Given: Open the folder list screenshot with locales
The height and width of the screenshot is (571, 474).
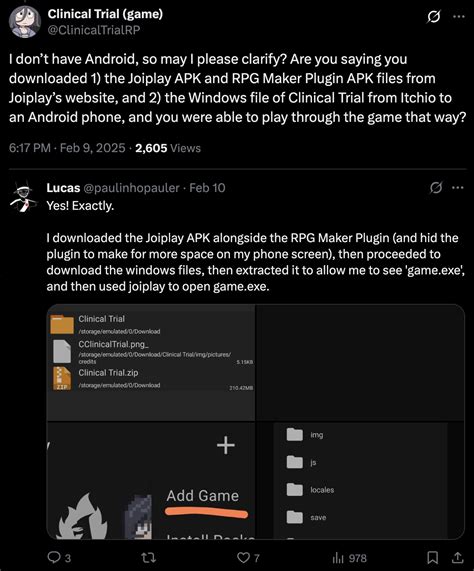Looking at the screenshot, I should [x=360, y=480].
